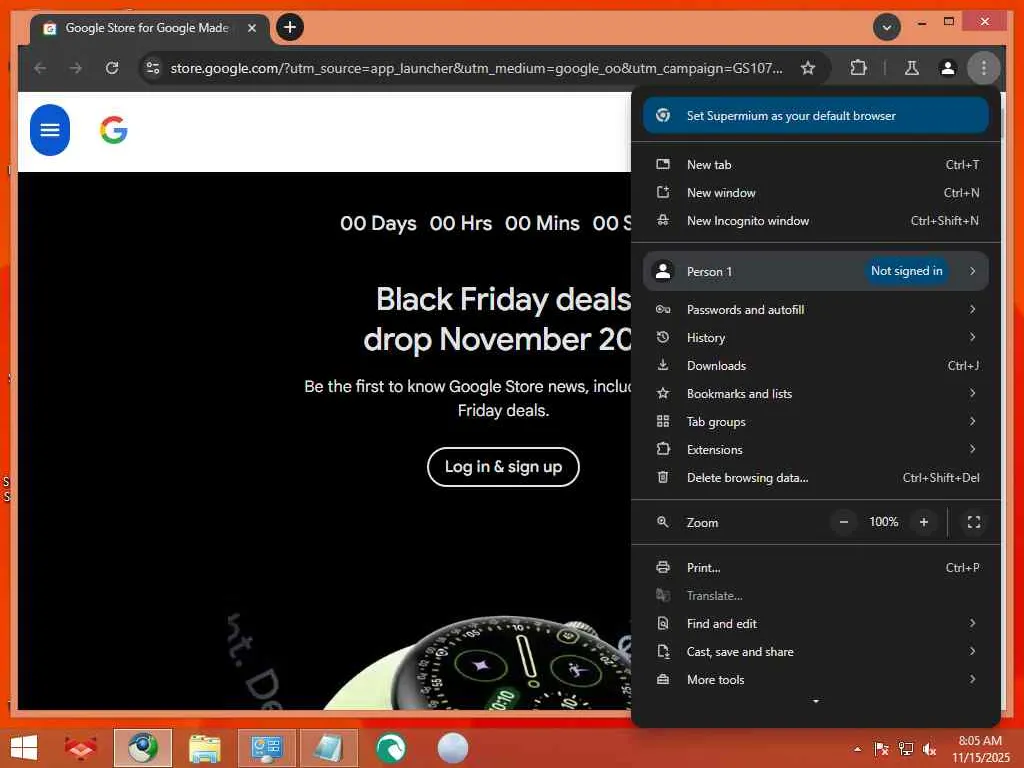The image size is (1024, 768).
Task: Open the profile avatar in toolbar
Action: click(x=948, y=68)
